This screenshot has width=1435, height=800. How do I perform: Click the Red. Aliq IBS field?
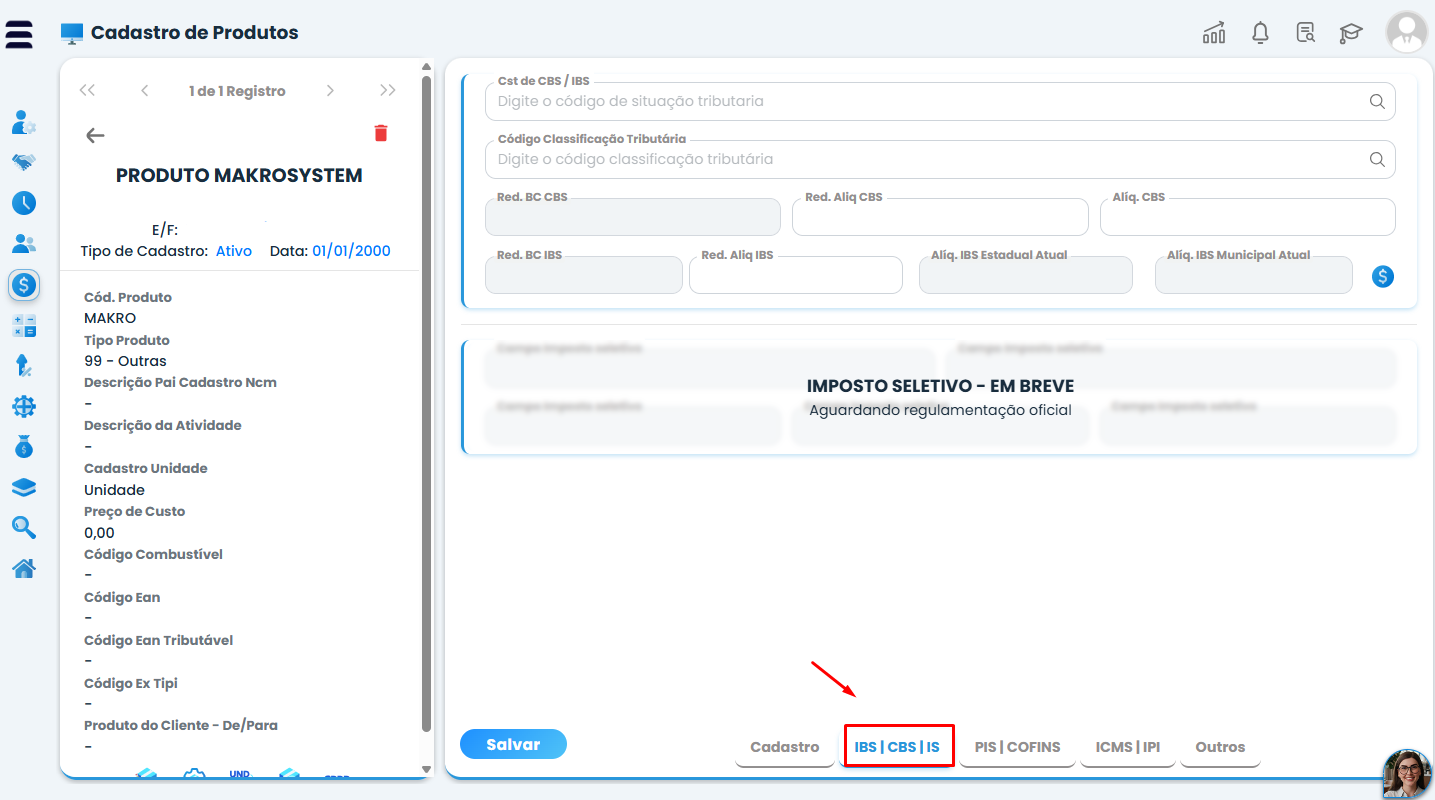coord(796,275)
